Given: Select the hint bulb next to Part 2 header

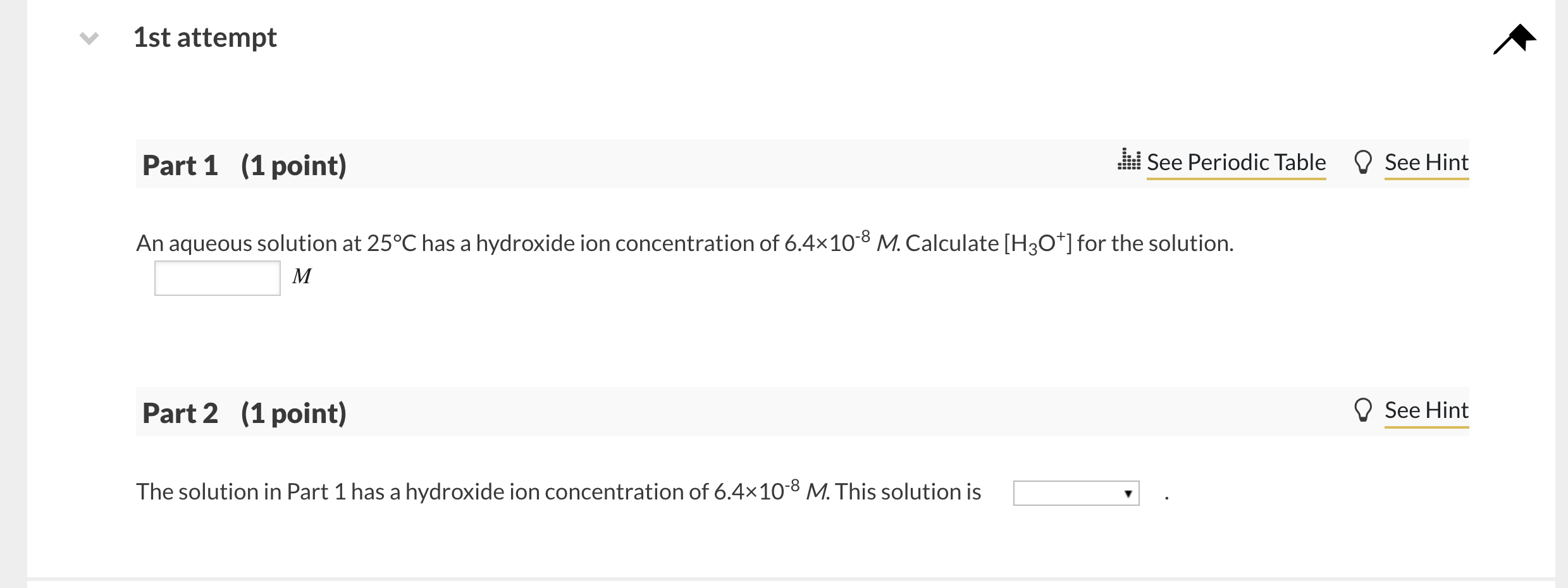Looking at the screenshot, I should pos(1364,410).
